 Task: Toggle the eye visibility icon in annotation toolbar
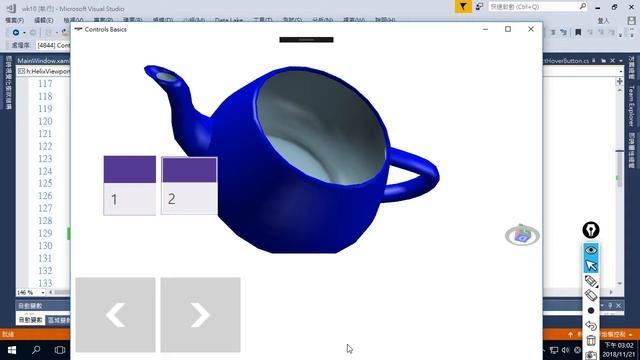point(591,250)
